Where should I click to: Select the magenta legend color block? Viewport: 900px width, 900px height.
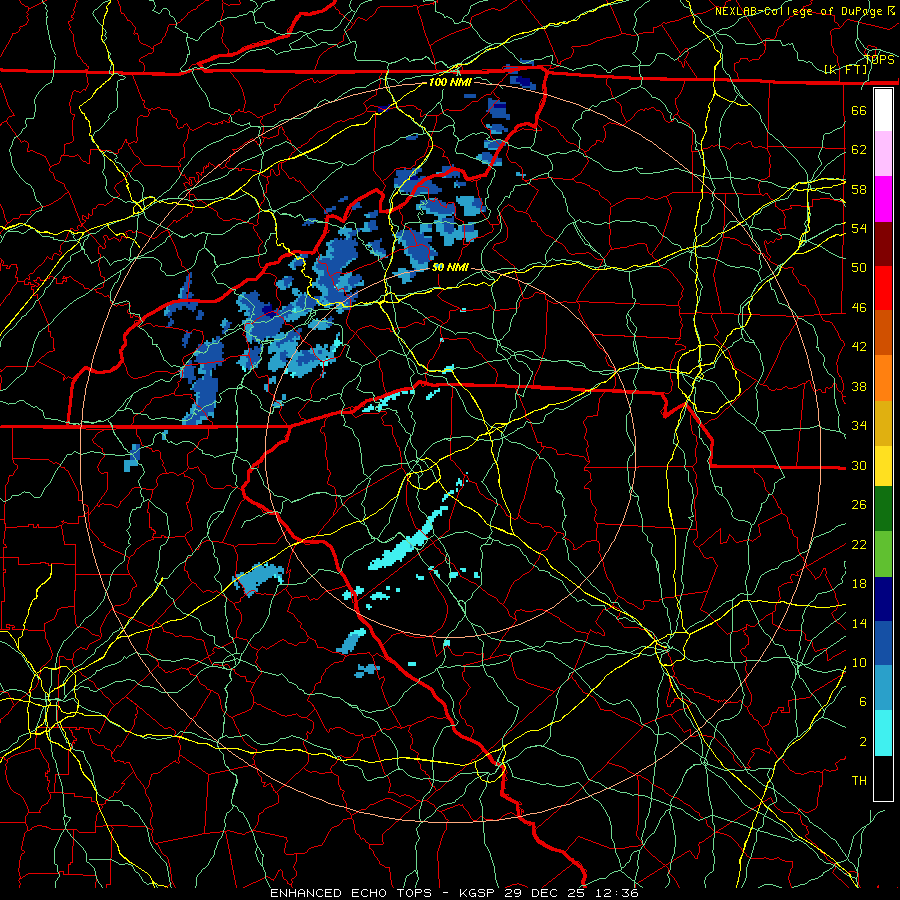(883, 199)
